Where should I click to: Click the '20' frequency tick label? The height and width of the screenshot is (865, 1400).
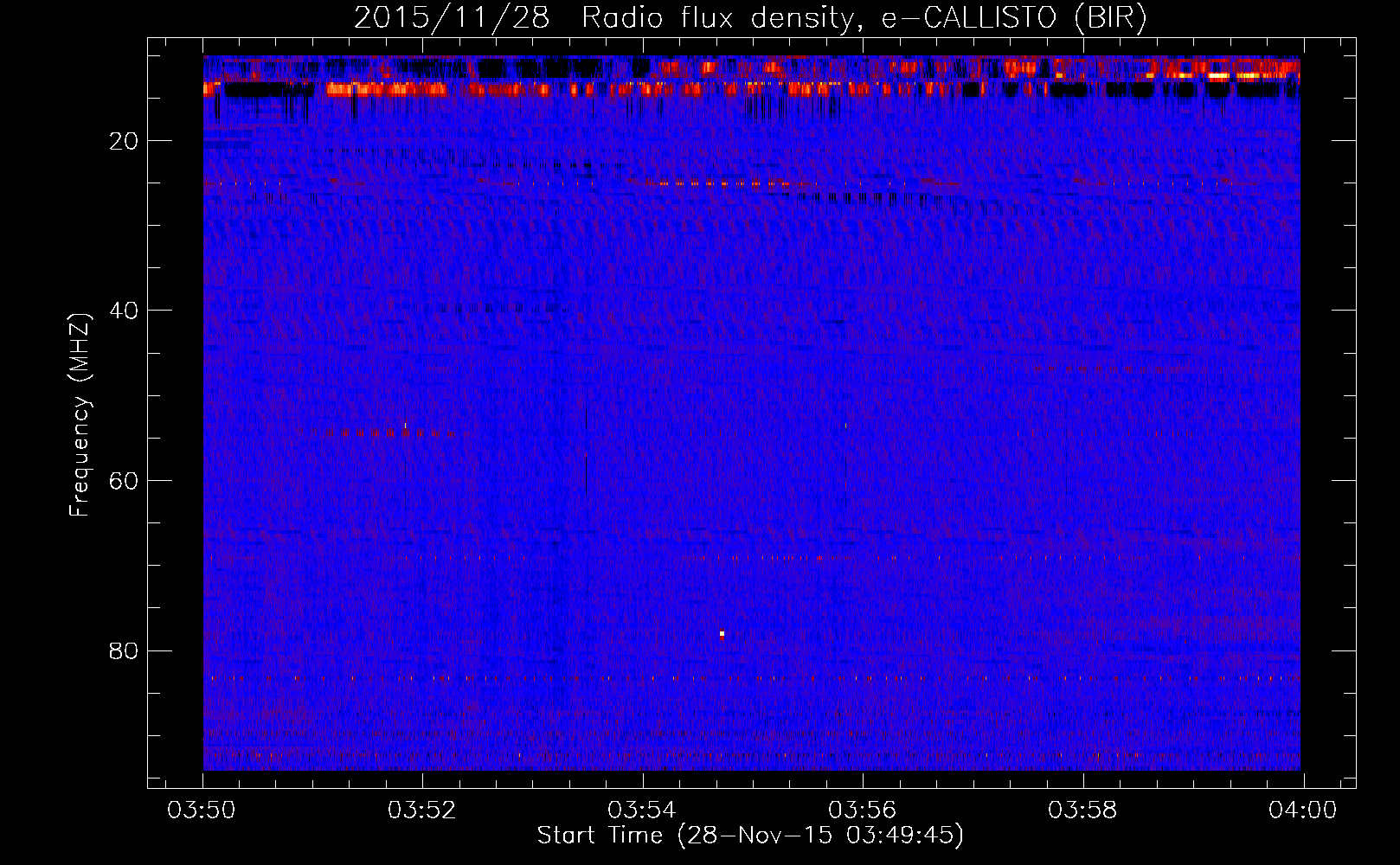124,141
